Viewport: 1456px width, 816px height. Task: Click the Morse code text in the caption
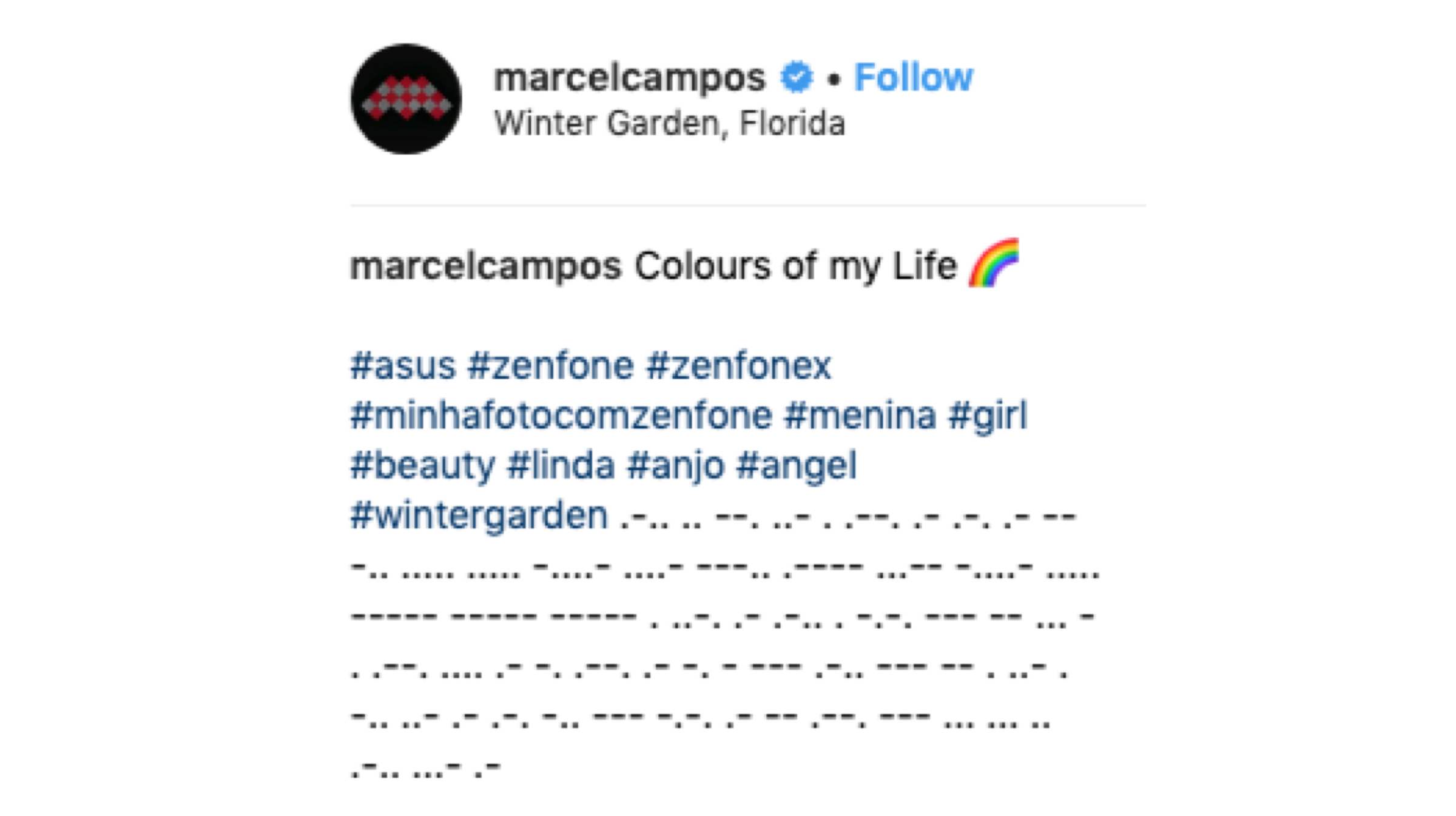point(725,643)
